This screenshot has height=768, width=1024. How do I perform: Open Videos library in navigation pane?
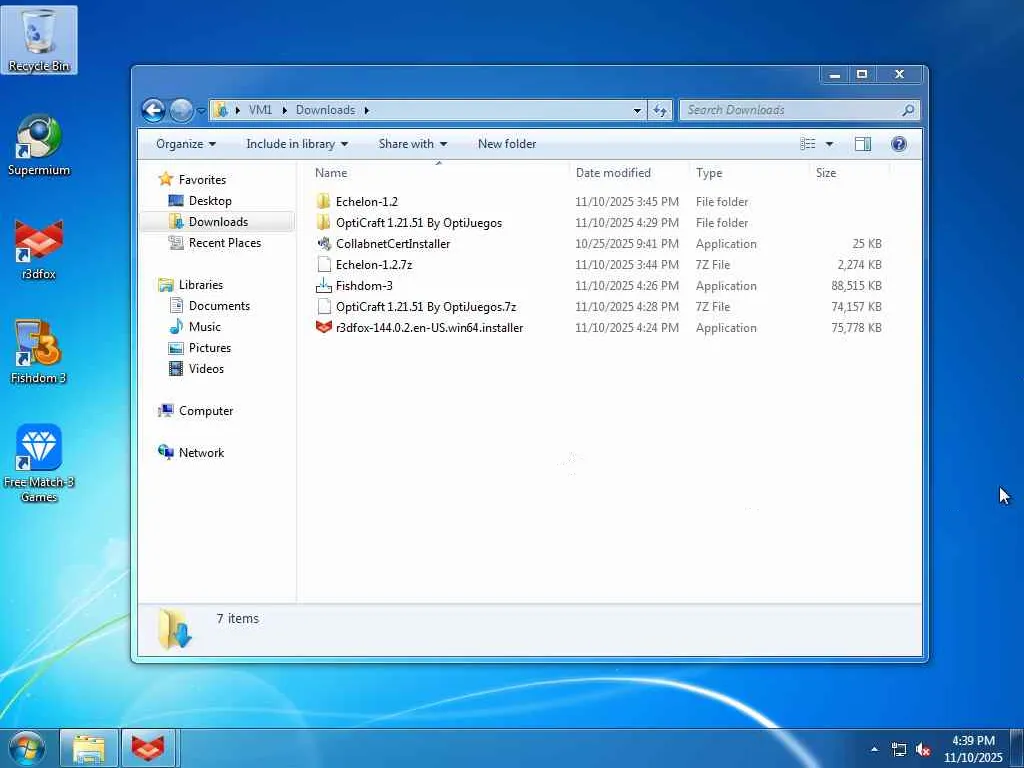(x=206, y=368)
